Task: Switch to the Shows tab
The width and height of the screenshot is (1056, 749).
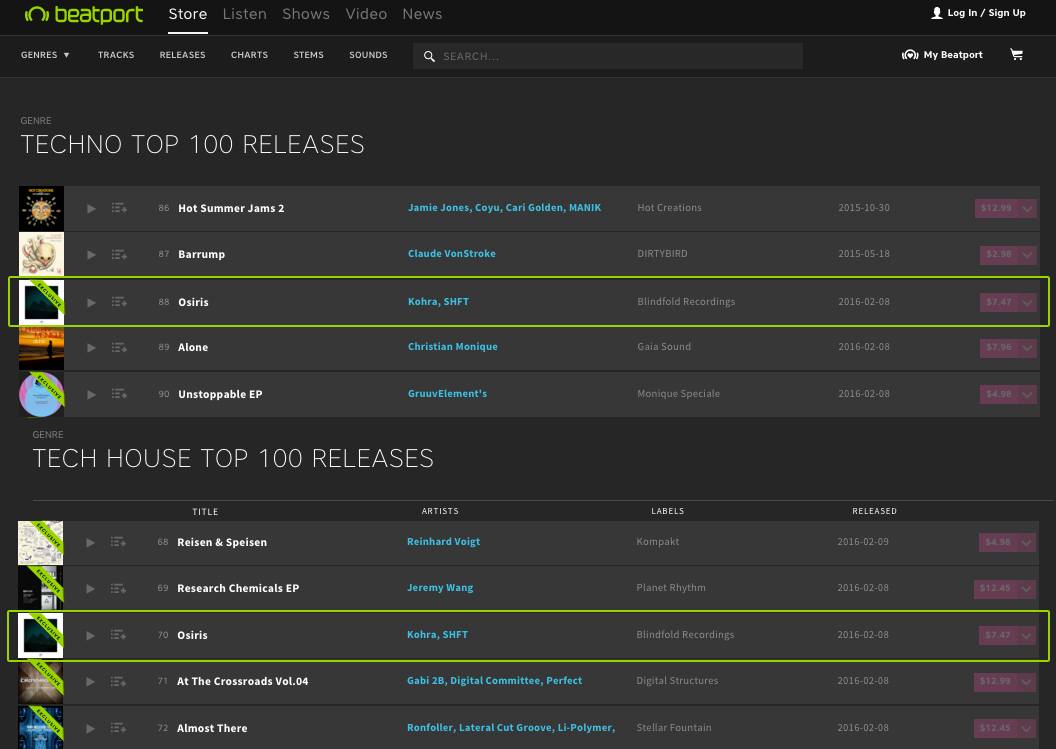Action: pos(306,14)
